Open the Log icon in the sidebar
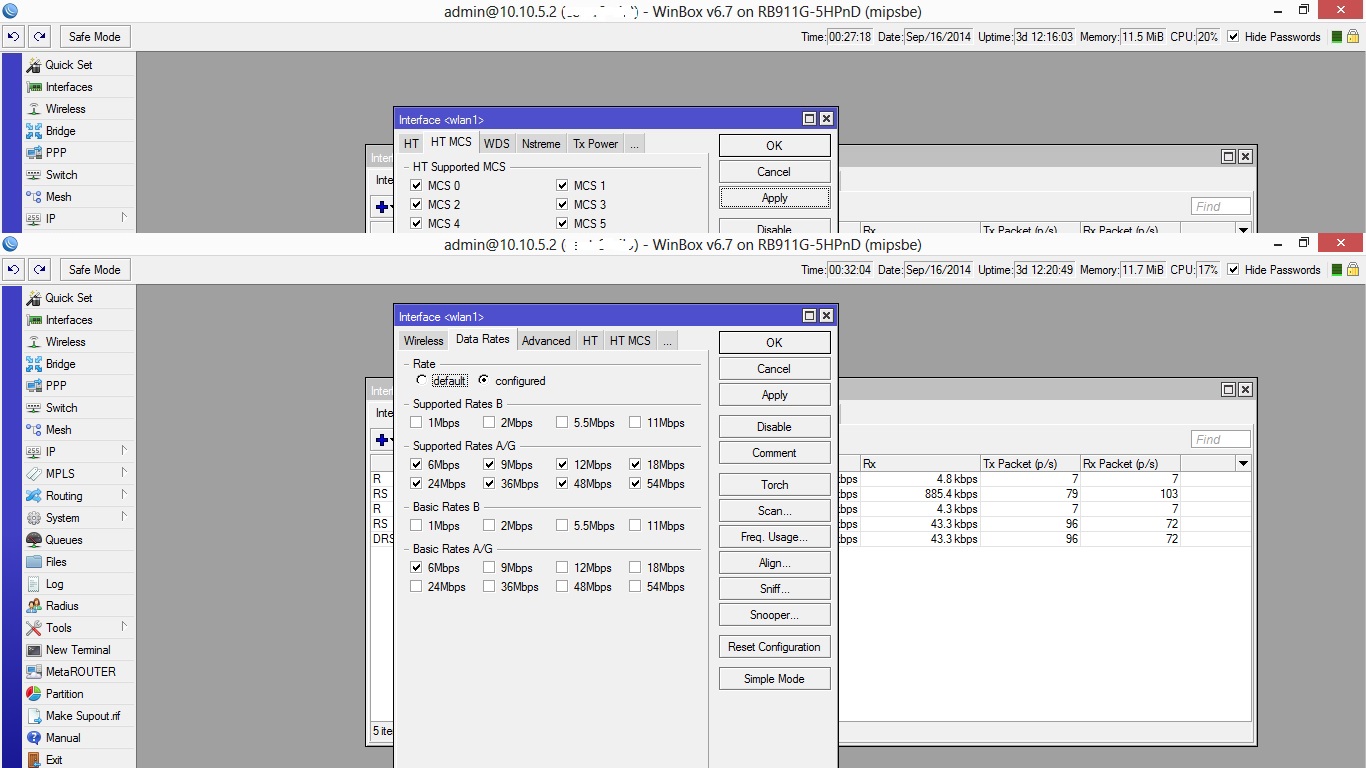The height and width of the screenshot is (768, 1366). click(x=34, y=584)
